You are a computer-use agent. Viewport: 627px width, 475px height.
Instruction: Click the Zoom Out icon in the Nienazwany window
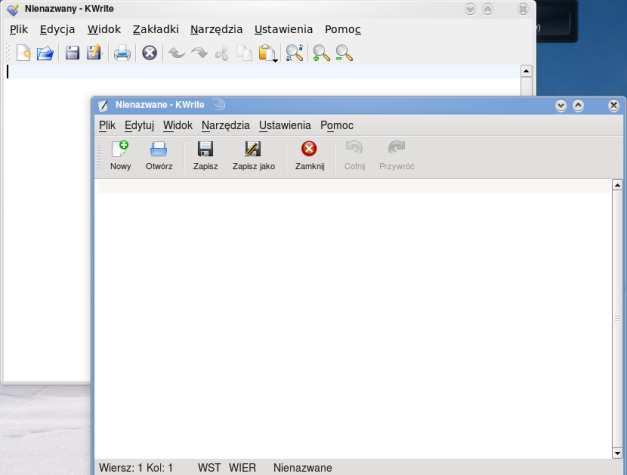click(x=344, y=53)
